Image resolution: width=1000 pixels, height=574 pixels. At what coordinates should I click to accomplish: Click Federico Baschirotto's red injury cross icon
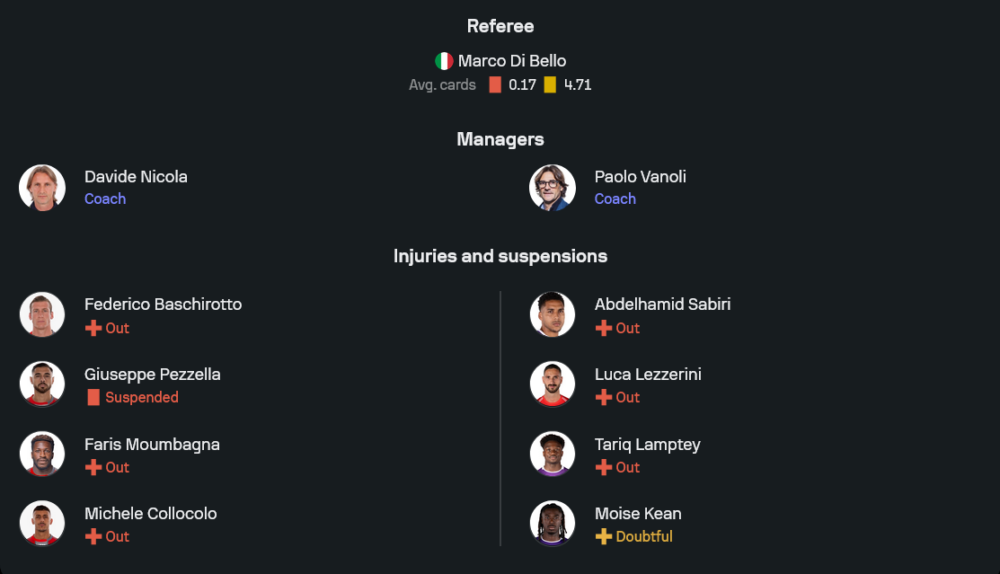(93, 328)
